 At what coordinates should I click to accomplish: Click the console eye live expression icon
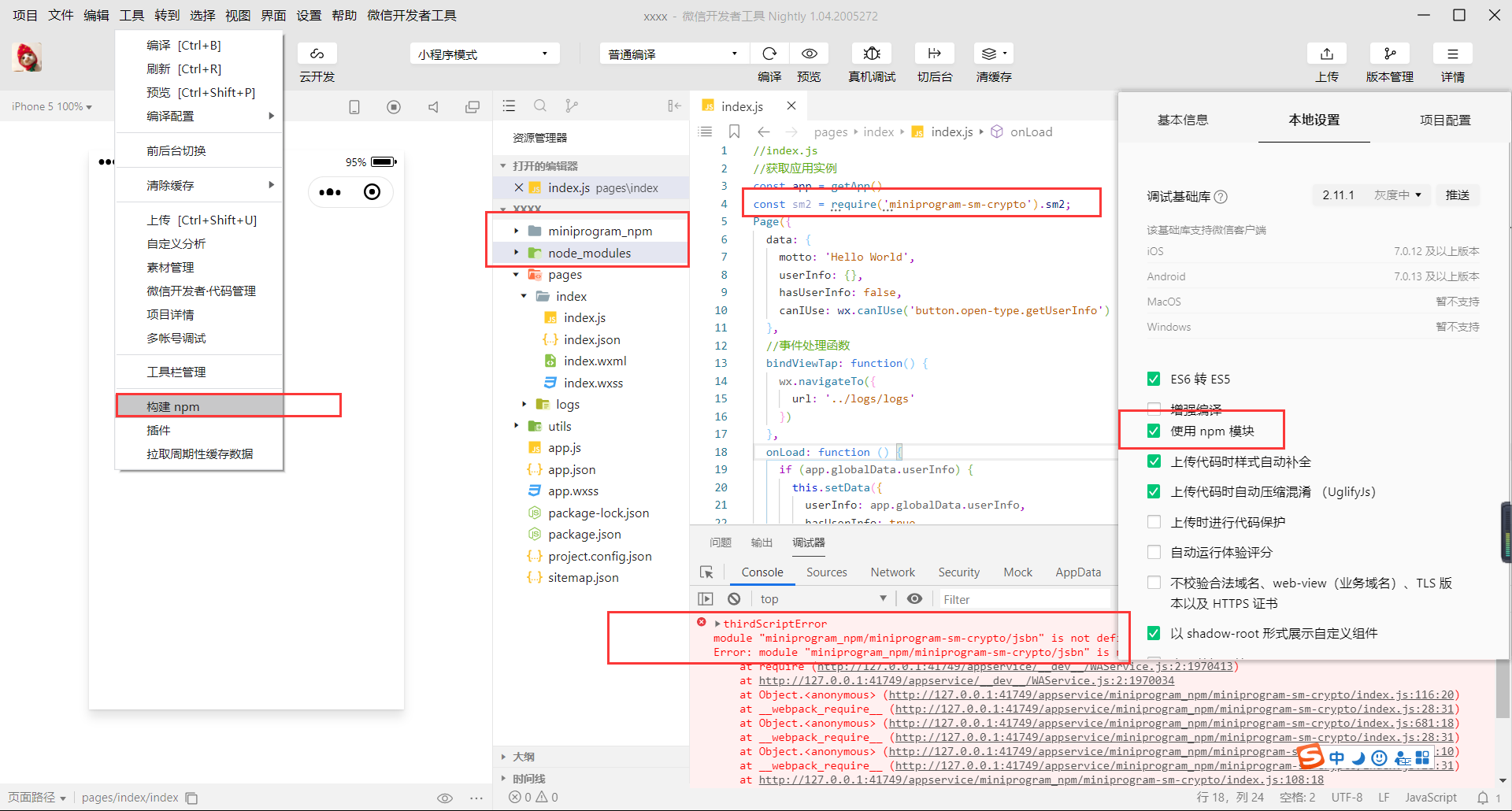914,599
